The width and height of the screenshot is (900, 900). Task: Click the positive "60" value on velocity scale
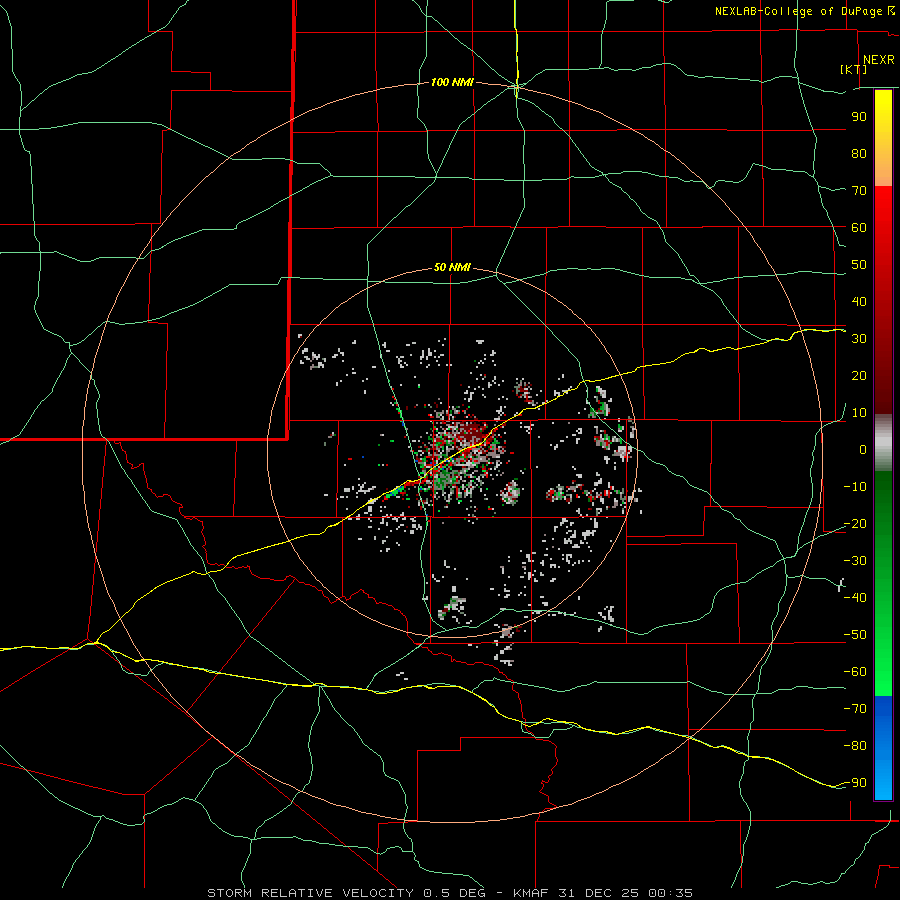(859, 227)
